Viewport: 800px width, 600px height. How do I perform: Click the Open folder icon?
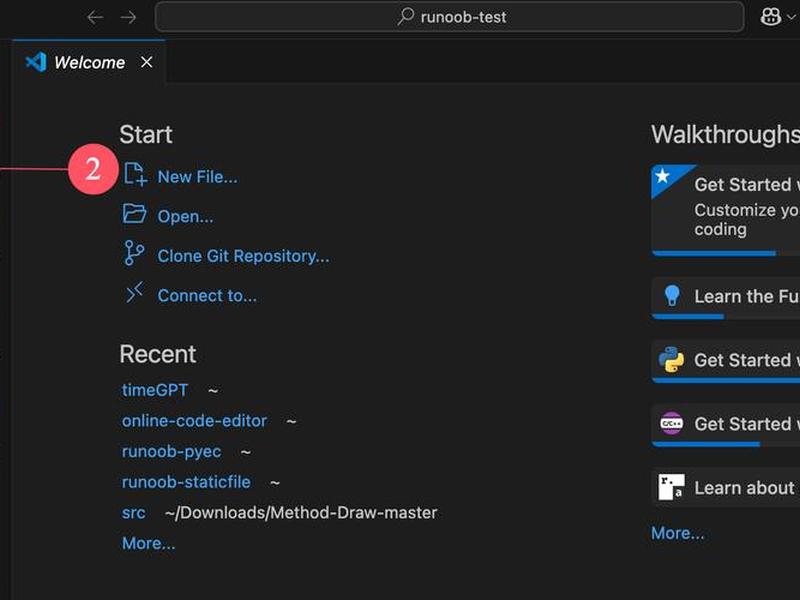point(134,214)
